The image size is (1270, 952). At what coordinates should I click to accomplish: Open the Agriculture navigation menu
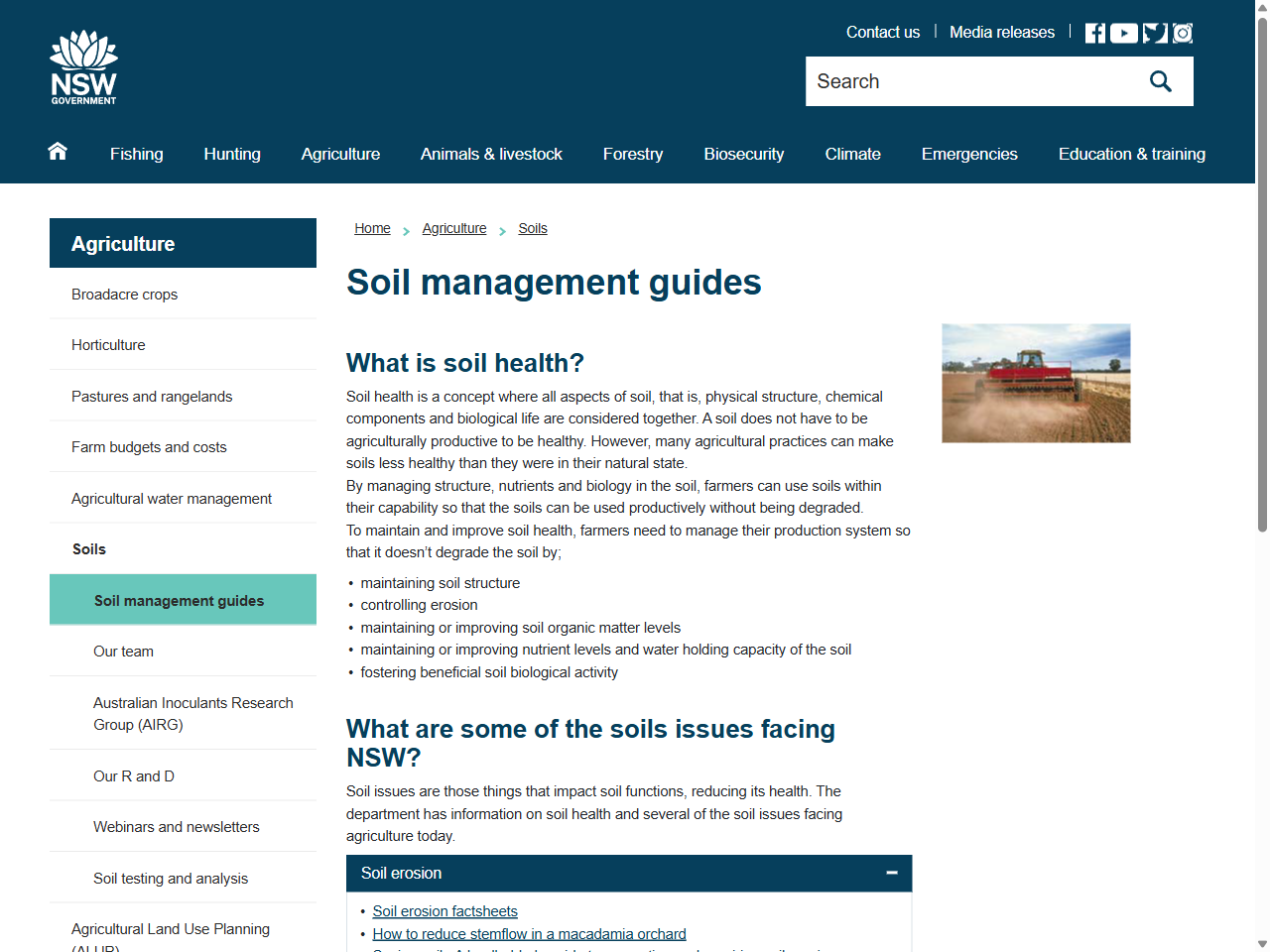(x=340, y=154)
